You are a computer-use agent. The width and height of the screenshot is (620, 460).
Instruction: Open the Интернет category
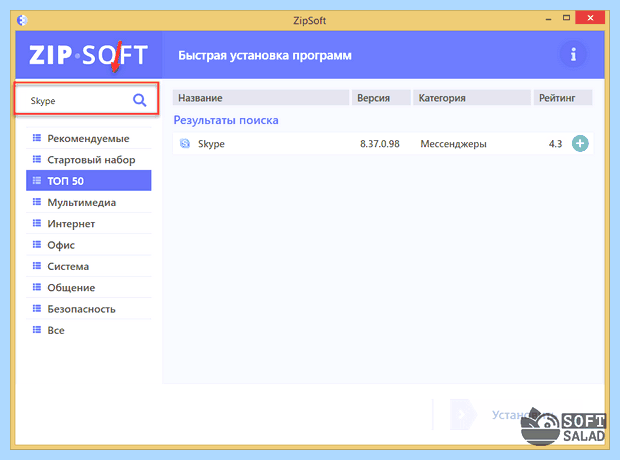(89, 224)
